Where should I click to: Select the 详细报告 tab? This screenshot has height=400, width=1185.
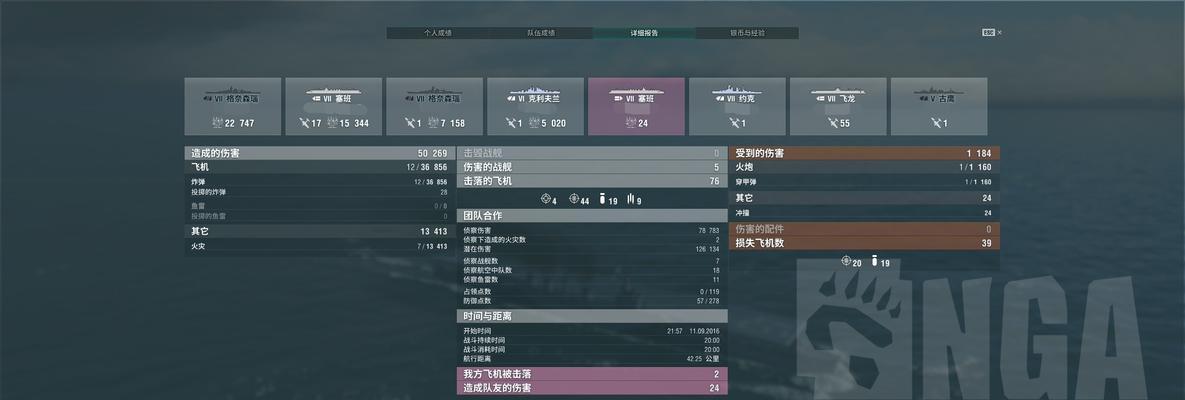point(644,33)
